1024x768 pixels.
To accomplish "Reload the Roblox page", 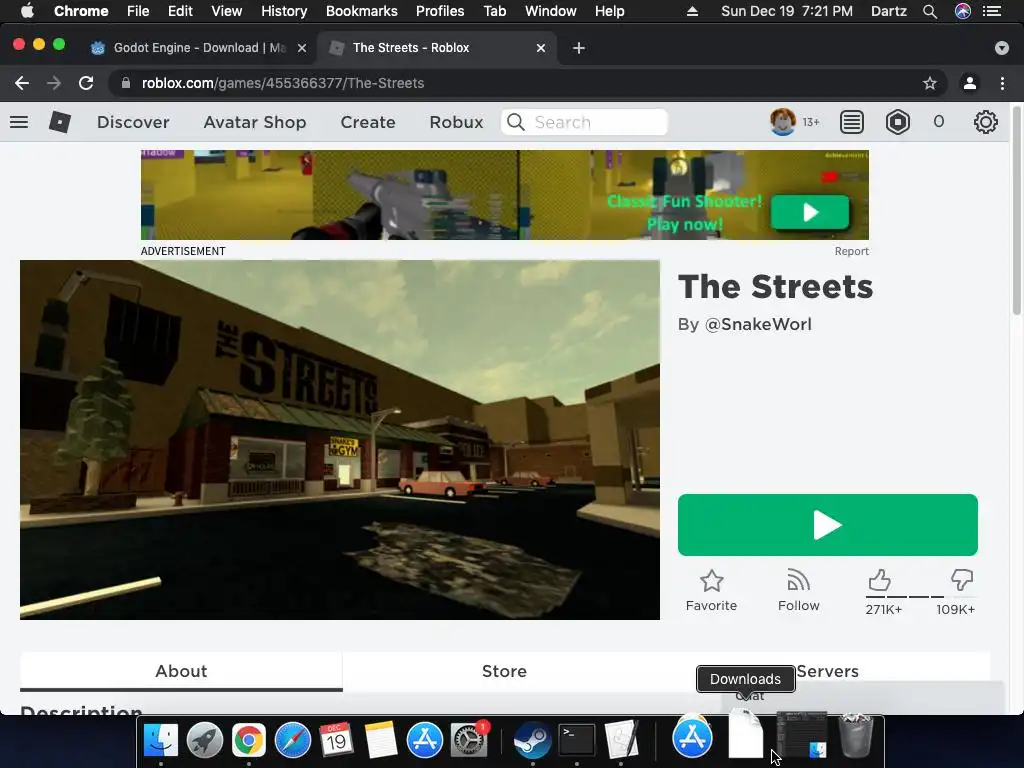I will 86,83.
